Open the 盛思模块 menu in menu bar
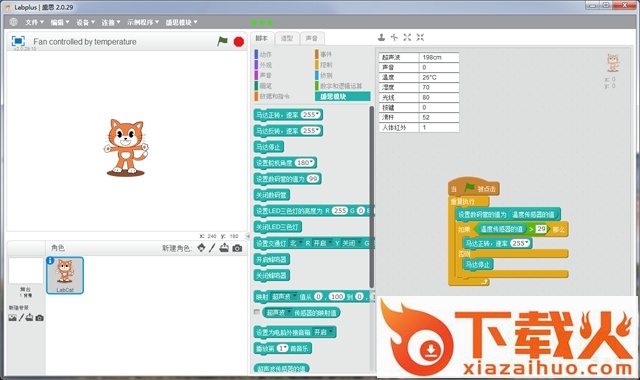 (181, 22)
